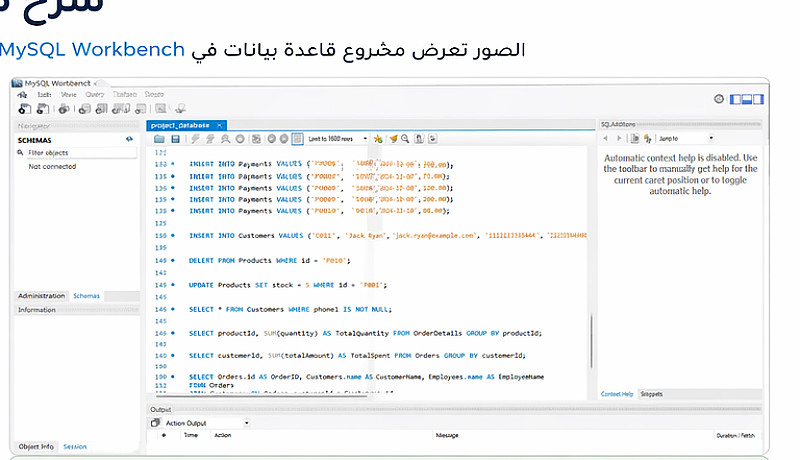Follow the MySQL Workbench link in page heading
800x460 pixels.
point(92,49)
